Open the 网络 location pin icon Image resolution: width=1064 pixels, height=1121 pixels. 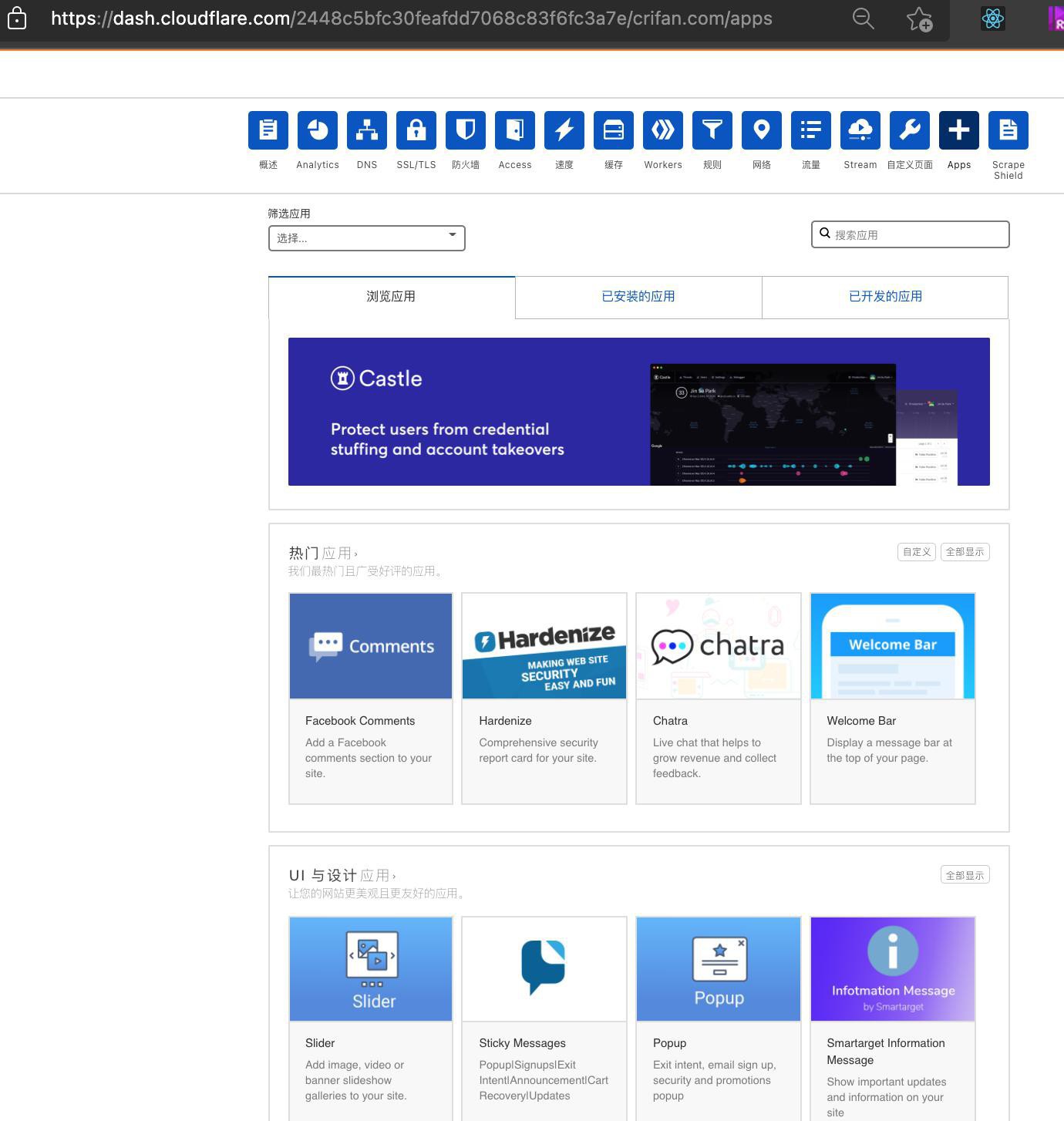click(x=761, y=130)
